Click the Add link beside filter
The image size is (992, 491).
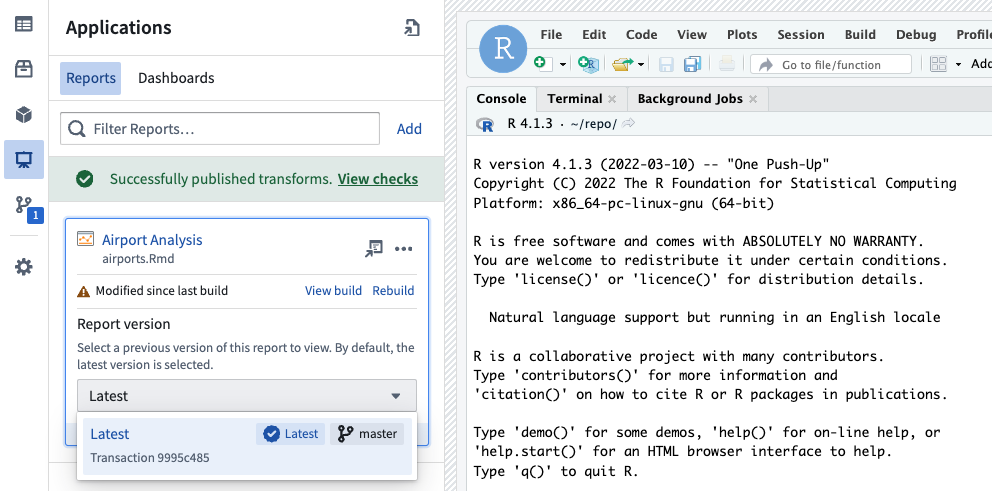[409, 129]
